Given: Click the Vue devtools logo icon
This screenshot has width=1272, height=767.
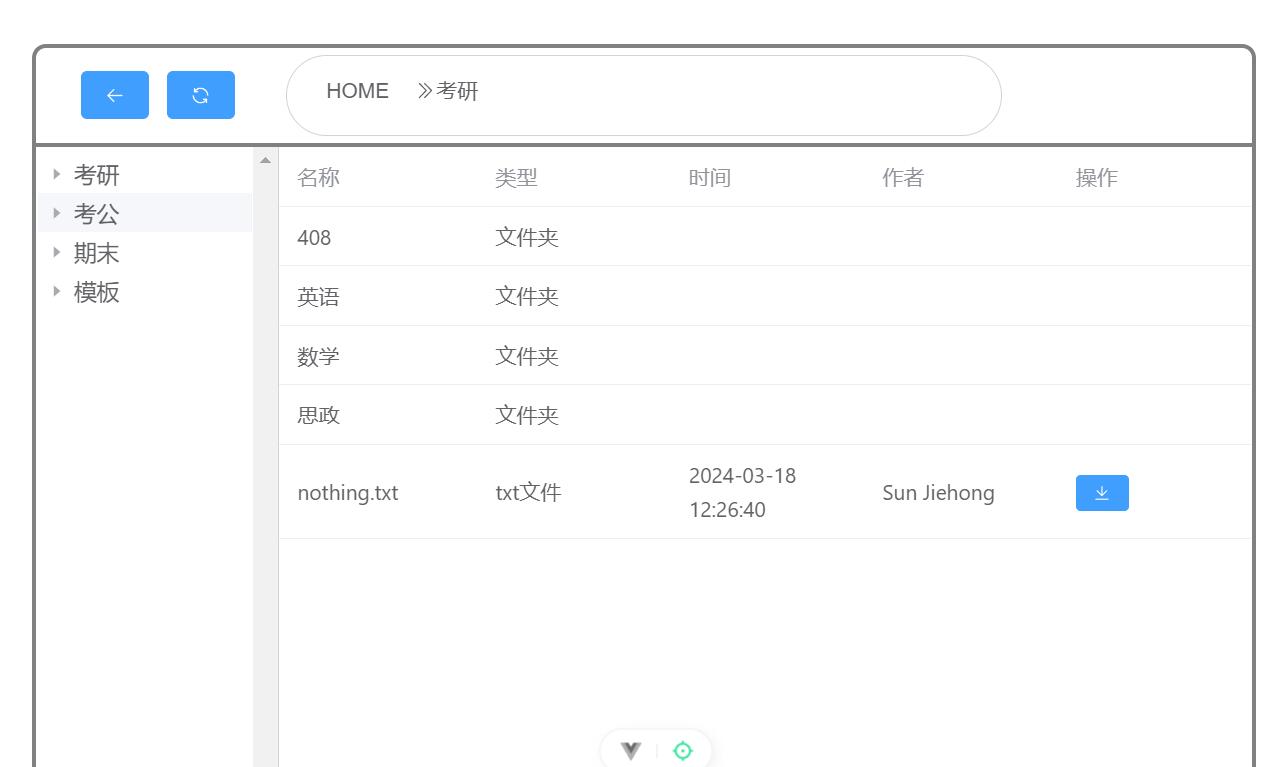Looking at the screenshot, I should click(x=631, y=750).
